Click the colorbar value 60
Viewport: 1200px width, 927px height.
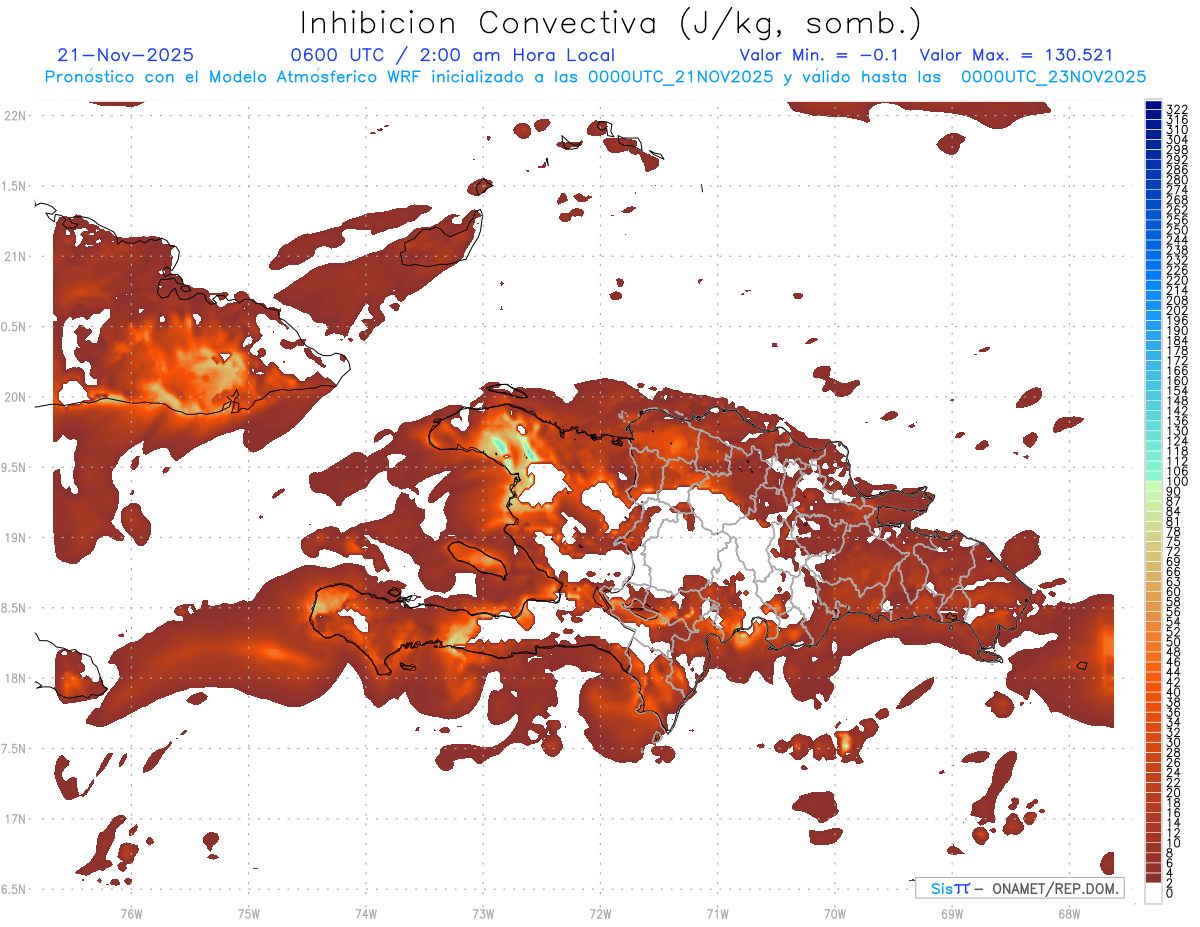[1174, 592]
